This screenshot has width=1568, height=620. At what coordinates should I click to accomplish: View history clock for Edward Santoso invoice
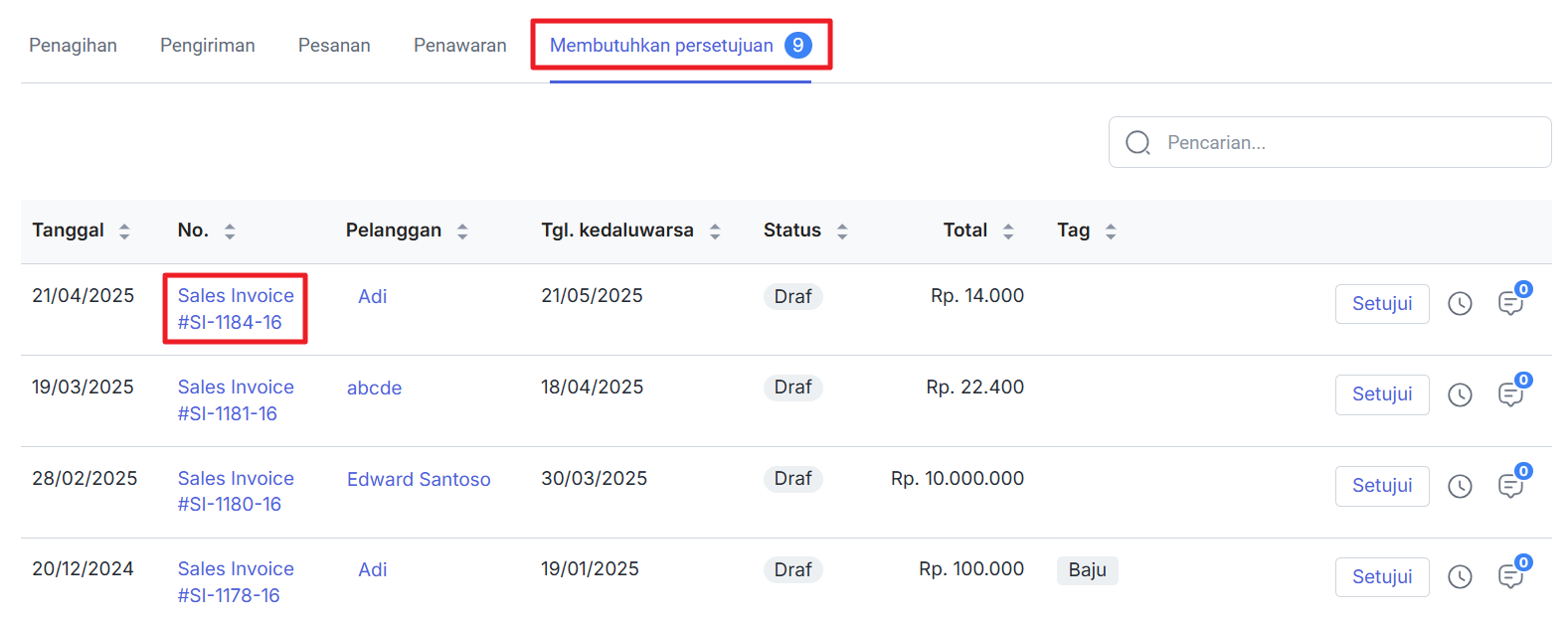[x=1460, y=486]
